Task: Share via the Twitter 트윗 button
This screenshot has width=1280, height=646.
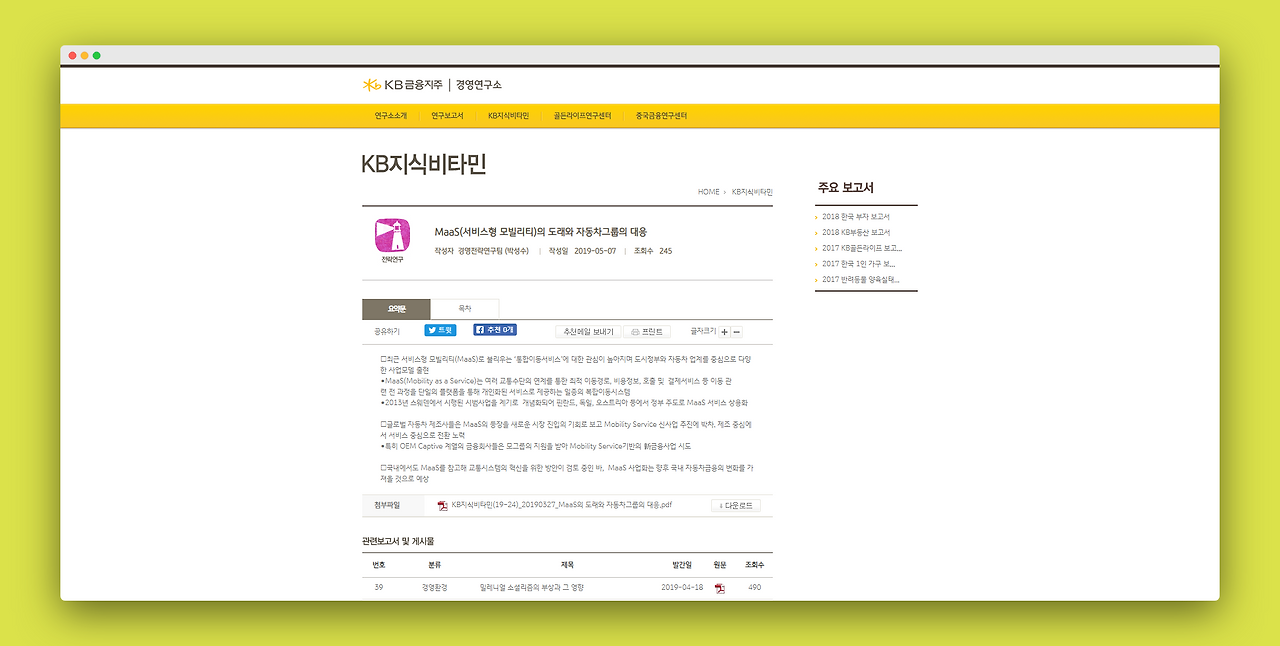Action: pos(440,330)
